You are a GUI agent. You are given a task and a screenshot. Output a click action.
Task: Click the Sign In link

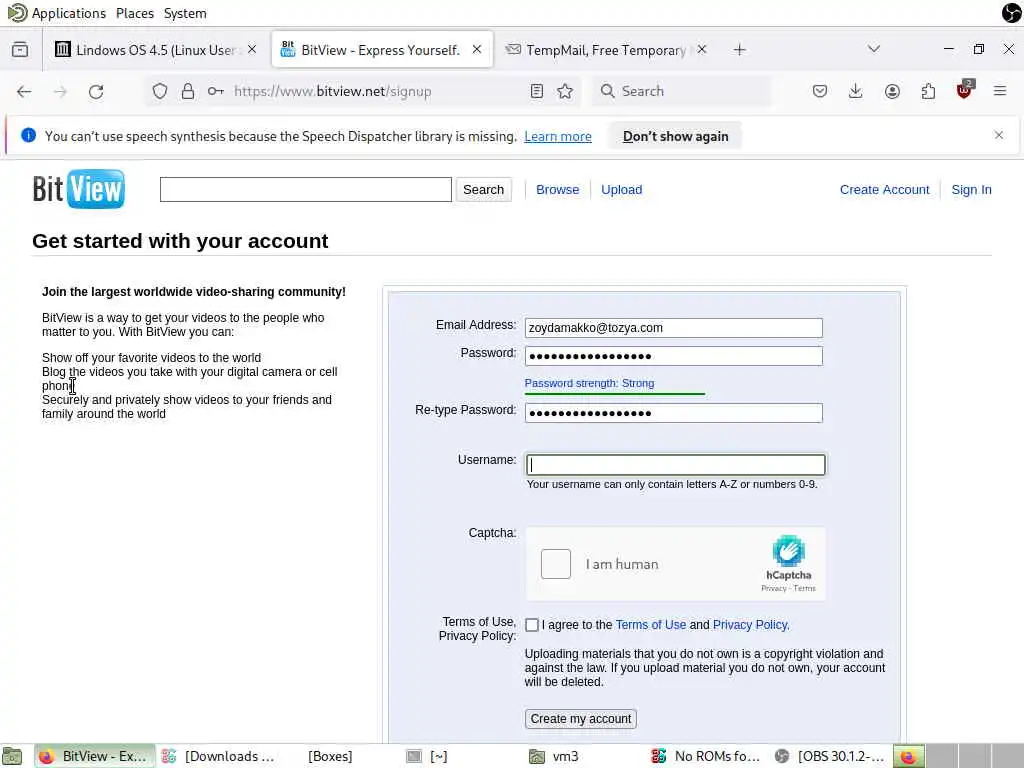tap(971, 189)
